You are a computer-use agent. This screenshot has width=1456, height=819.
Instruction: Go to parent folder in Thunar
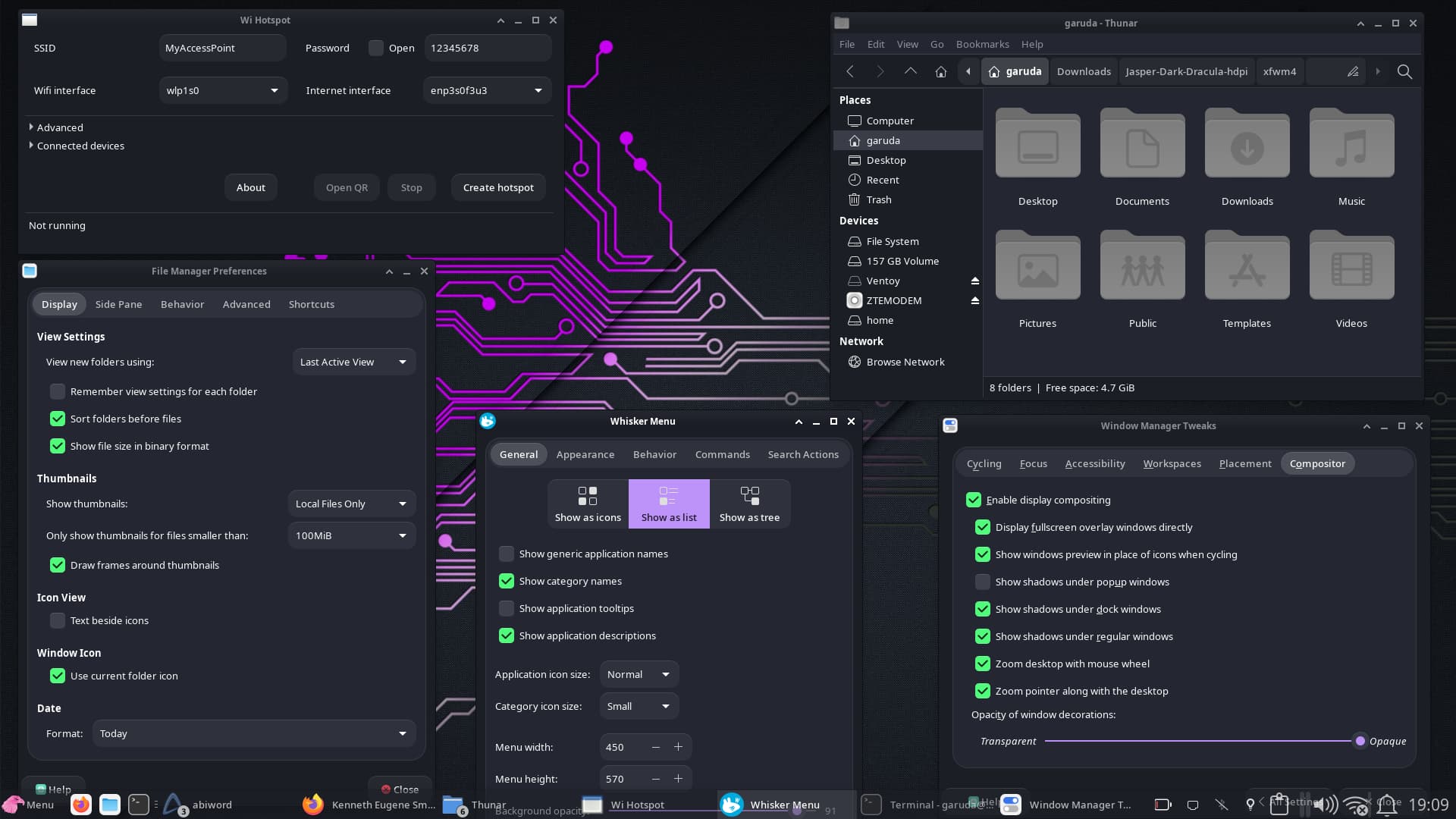pyautogui.click(x=911, y=71)
